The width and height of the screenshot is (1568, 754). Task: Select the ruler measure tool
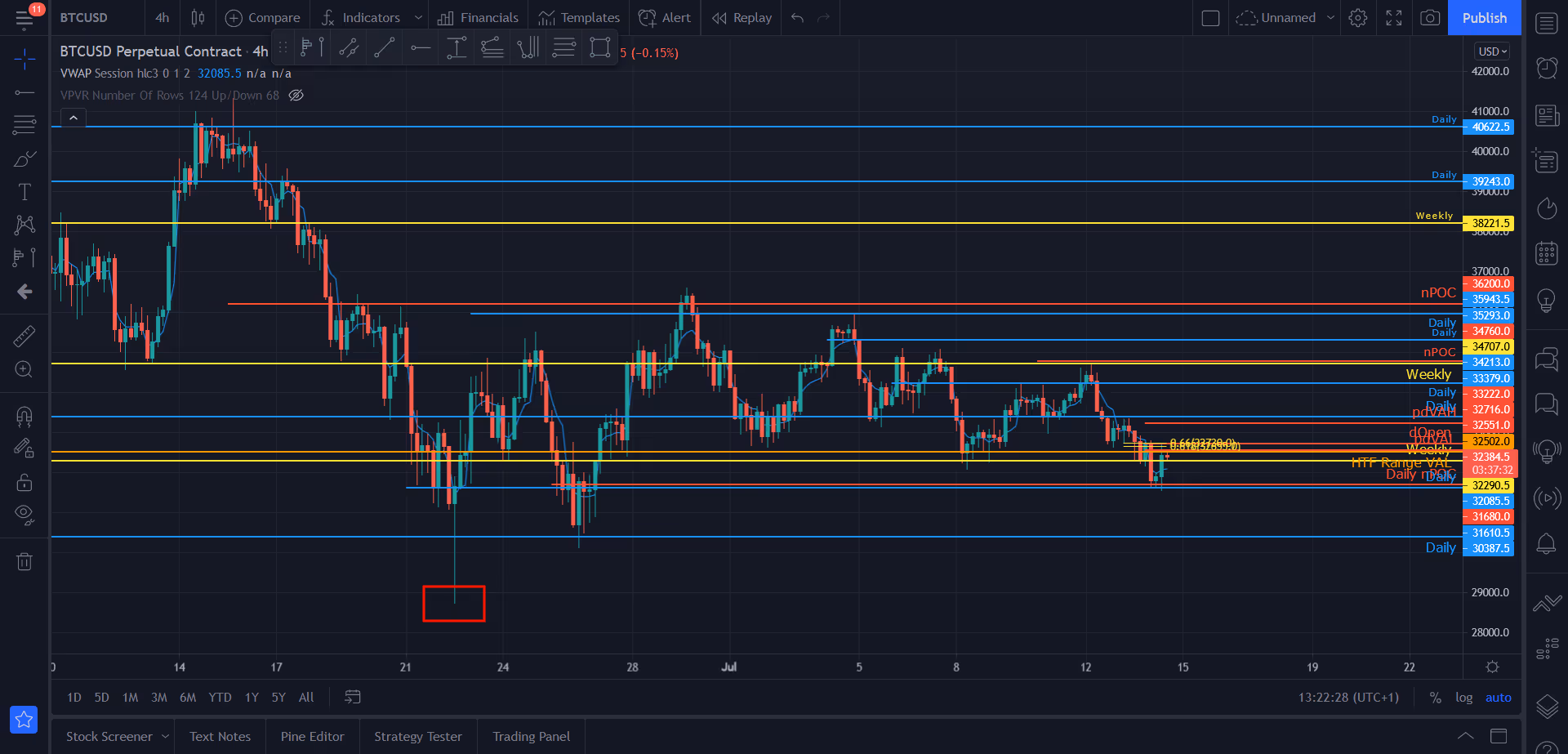click(x=24, y=336)
